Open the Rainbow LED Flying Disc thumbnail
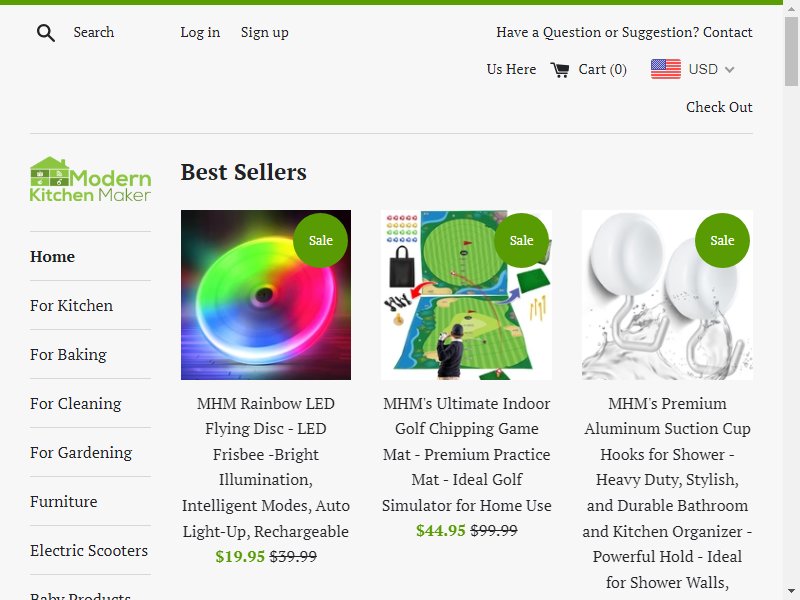 (266, 295)
